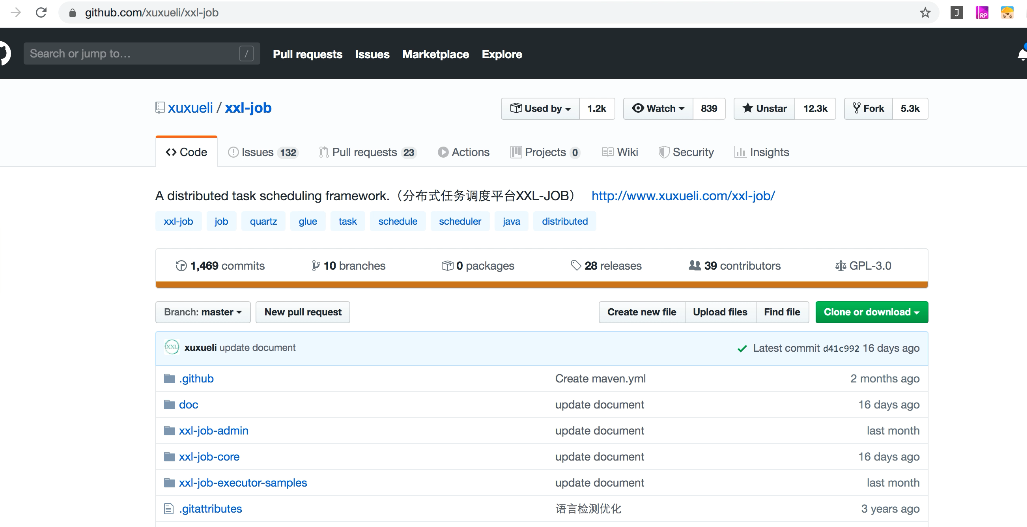Unstar the xxl-job repository
The height and width of the screenshot is (527, 1027).
(764, 109)
